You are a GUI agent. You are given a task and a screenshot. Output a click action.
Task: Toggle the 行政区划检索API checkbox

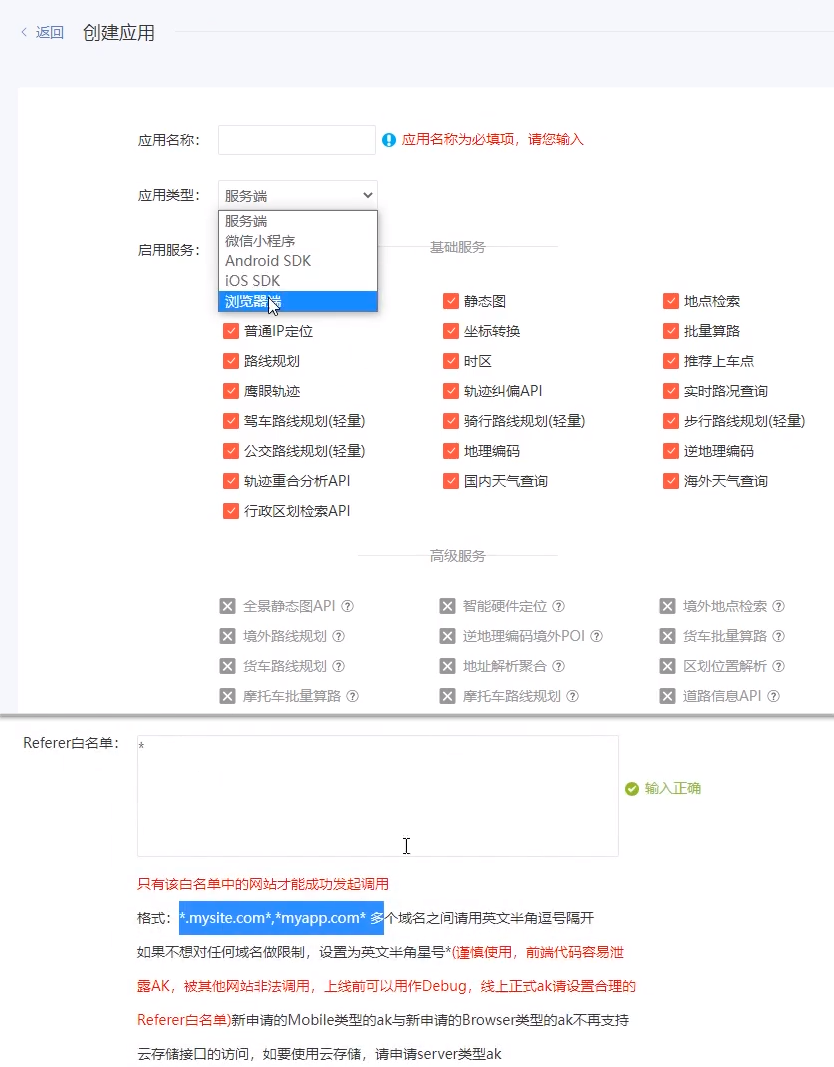click(x=231, y=510)
